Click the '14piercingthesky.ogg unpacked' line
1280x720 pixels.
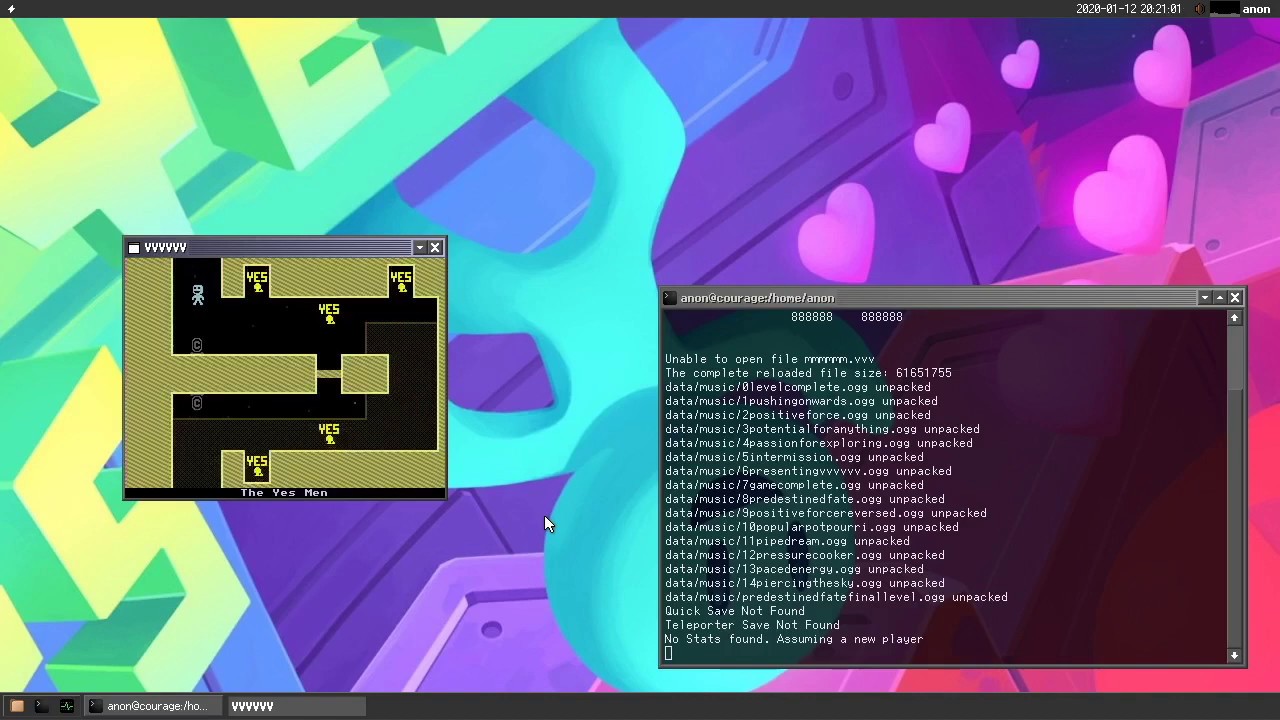click(x=805, y=583)
